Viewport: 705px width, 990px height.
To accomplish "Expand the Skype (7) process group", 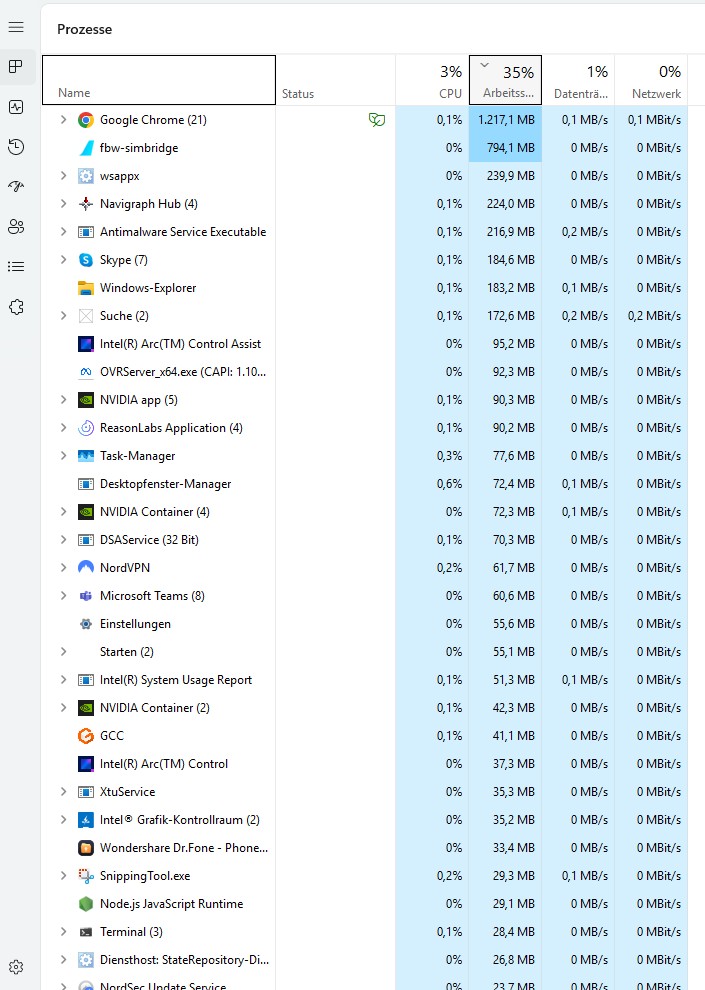I will [63, 259].
